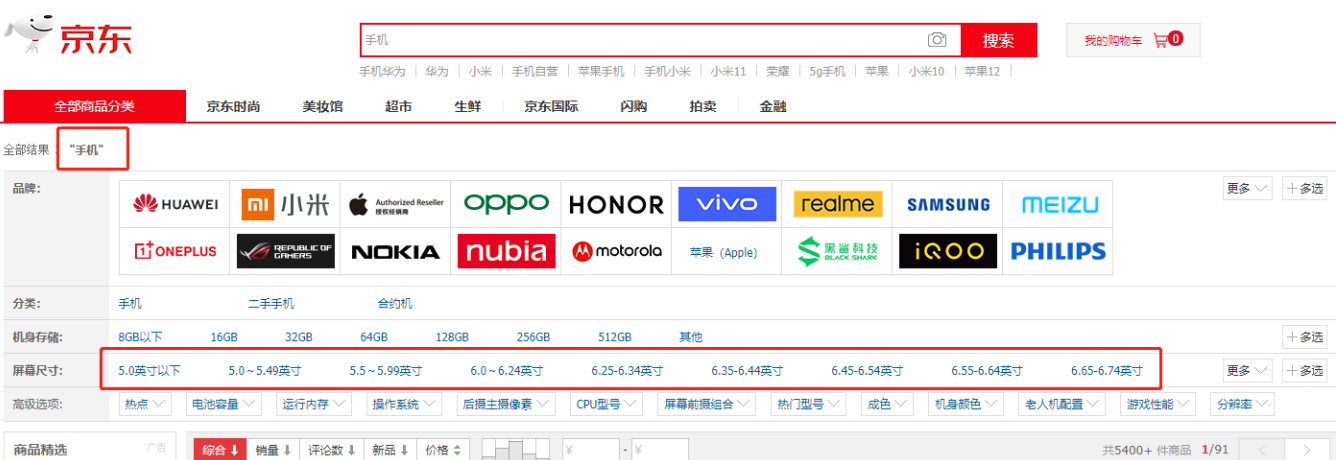Select Republic of Gamers brand logo
The image size is (1336, 460).
(x=285, y=251)
